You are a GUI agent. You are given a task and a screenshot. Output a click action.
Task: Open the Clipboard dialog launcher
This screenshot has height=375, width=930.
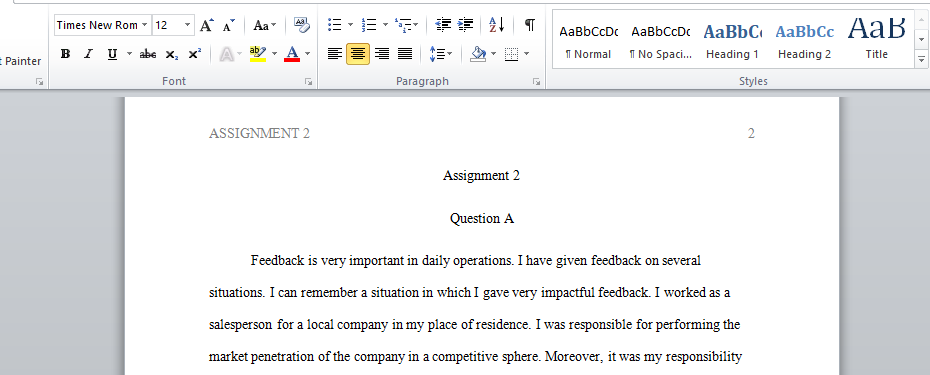(40, 82)
